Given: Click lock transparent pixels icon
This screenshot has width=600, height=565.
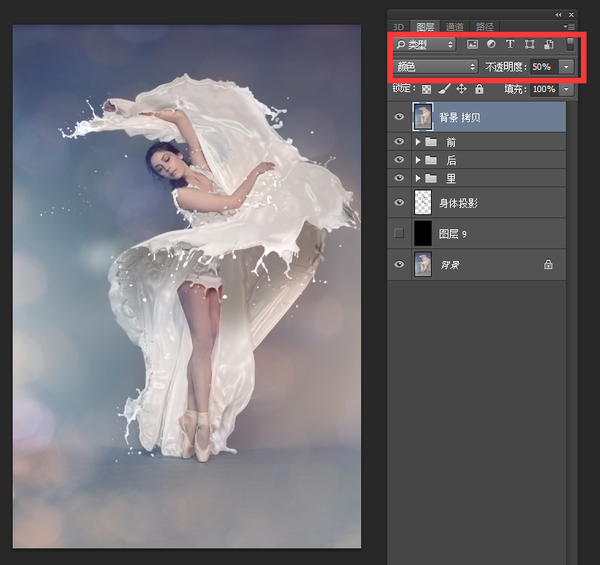Looking at the screenshot, I should tap(428, 89).
